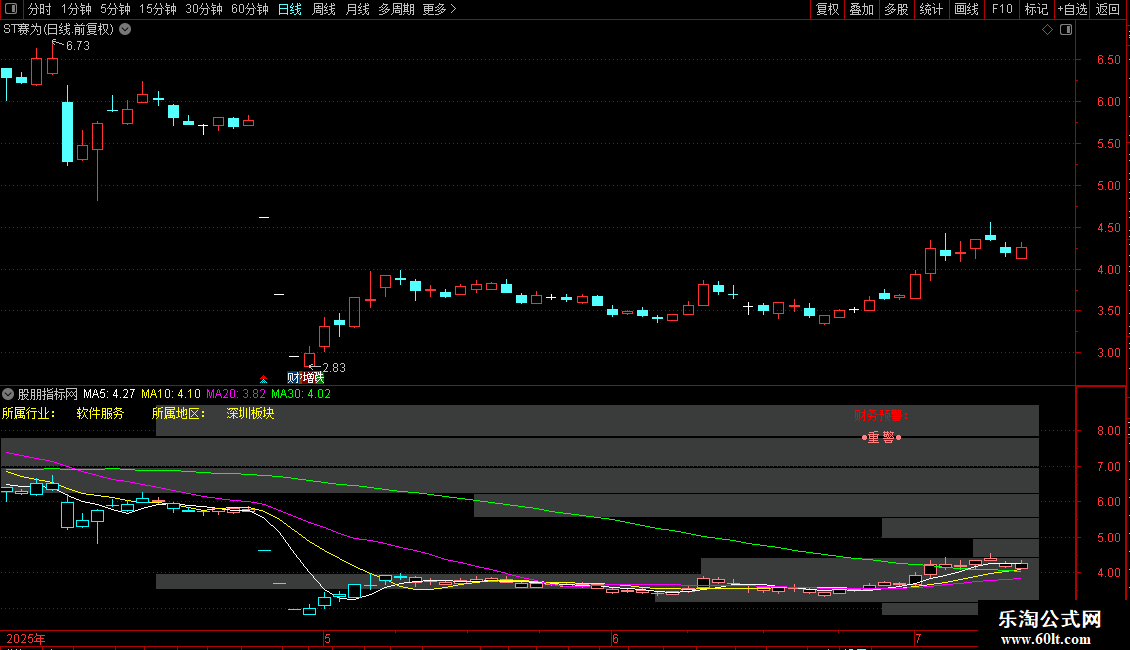
Task: Select the MA20: 3.82 indicator label
Action: (236, 394)
